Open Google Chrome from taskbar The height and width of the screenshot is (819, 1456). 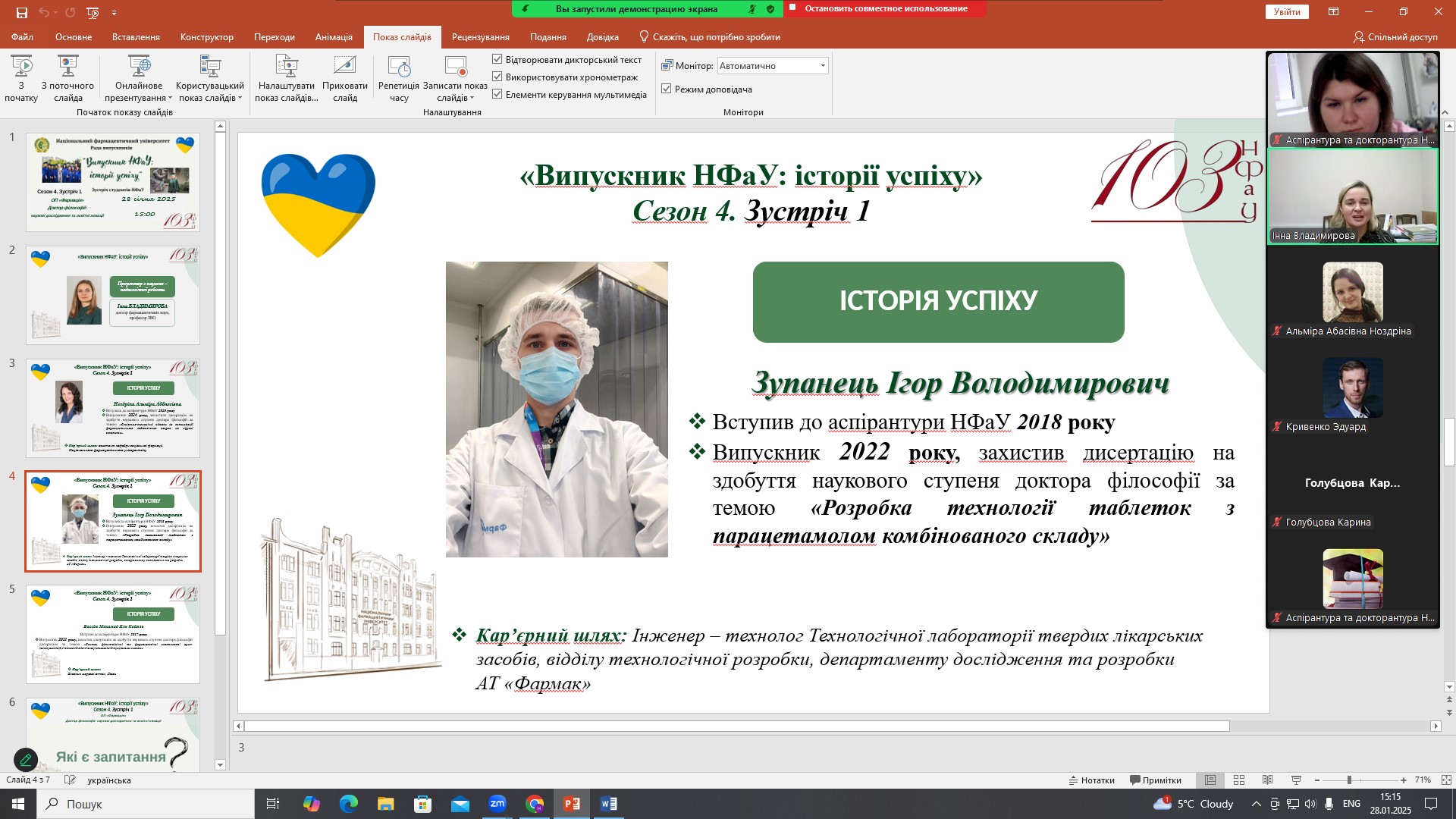(x=535, y=804)
